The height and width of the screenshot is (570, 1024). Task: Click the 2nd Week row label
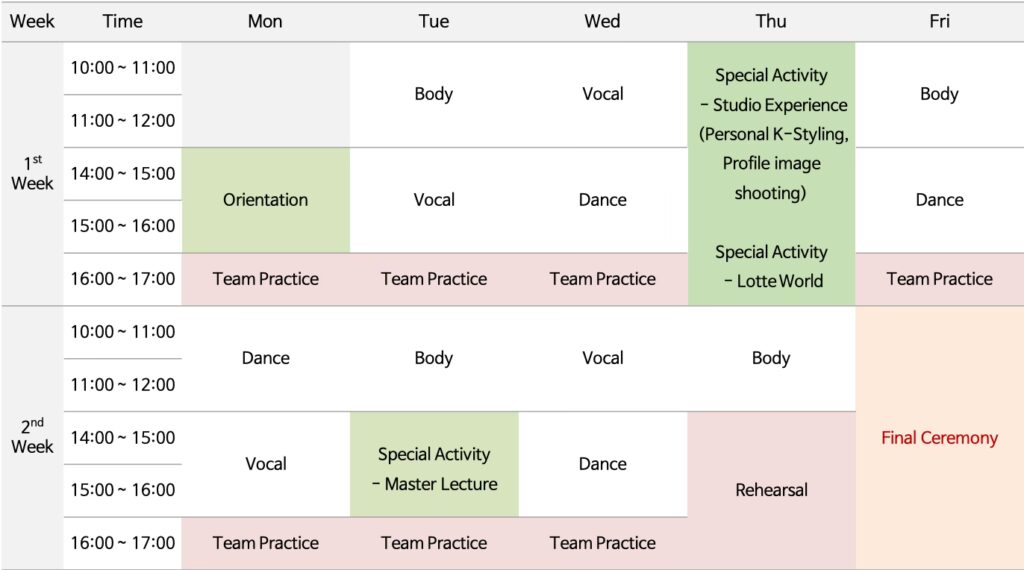click(32, 437)
